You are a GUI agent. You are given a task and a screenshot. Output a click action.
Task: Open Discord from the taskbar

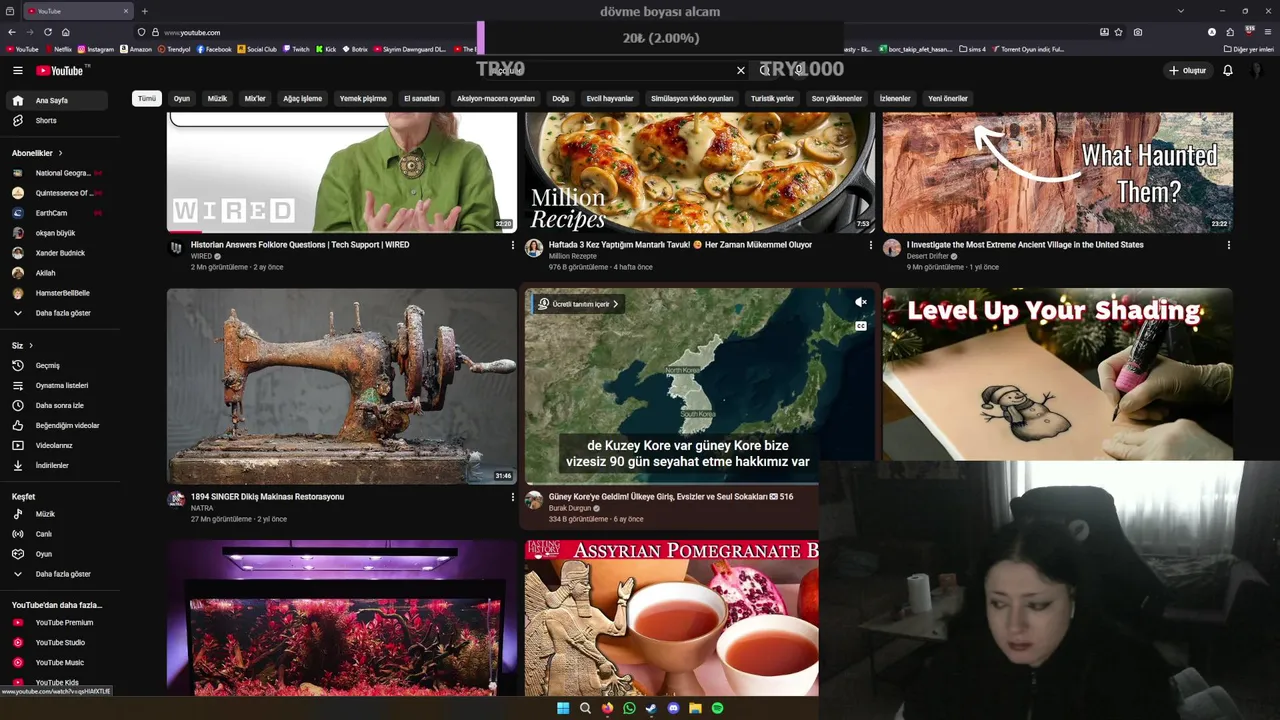point(673,708)
